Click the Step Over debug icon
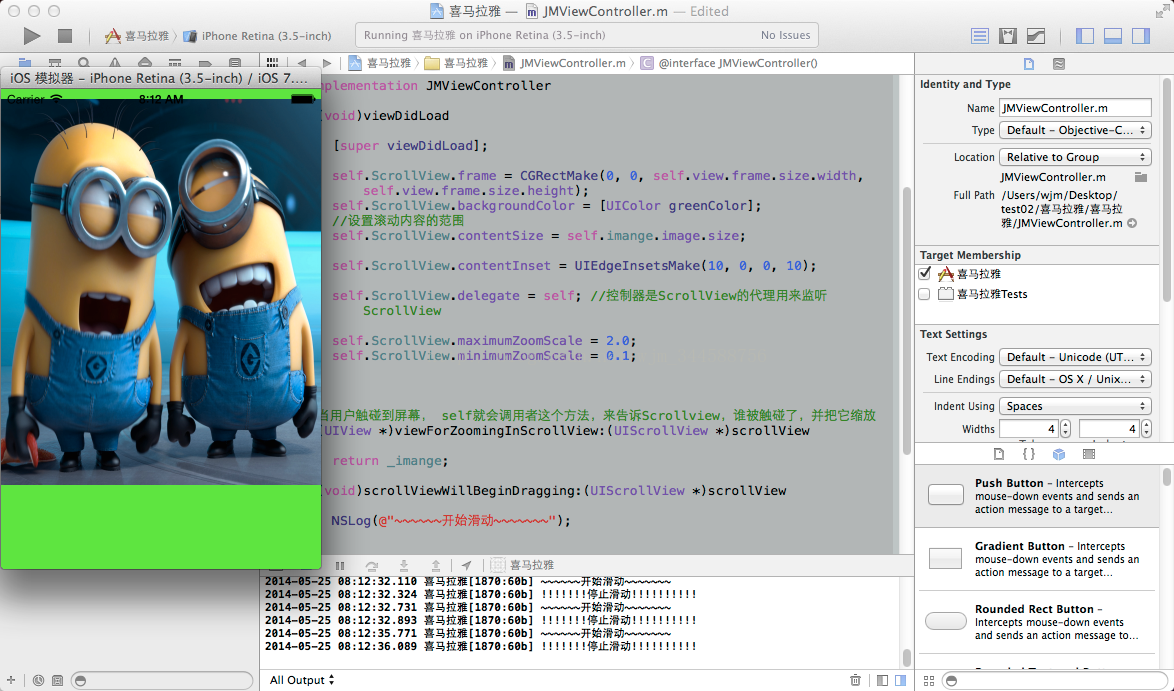This screenshot has height=691, width=1174. [x=371, y=565]
